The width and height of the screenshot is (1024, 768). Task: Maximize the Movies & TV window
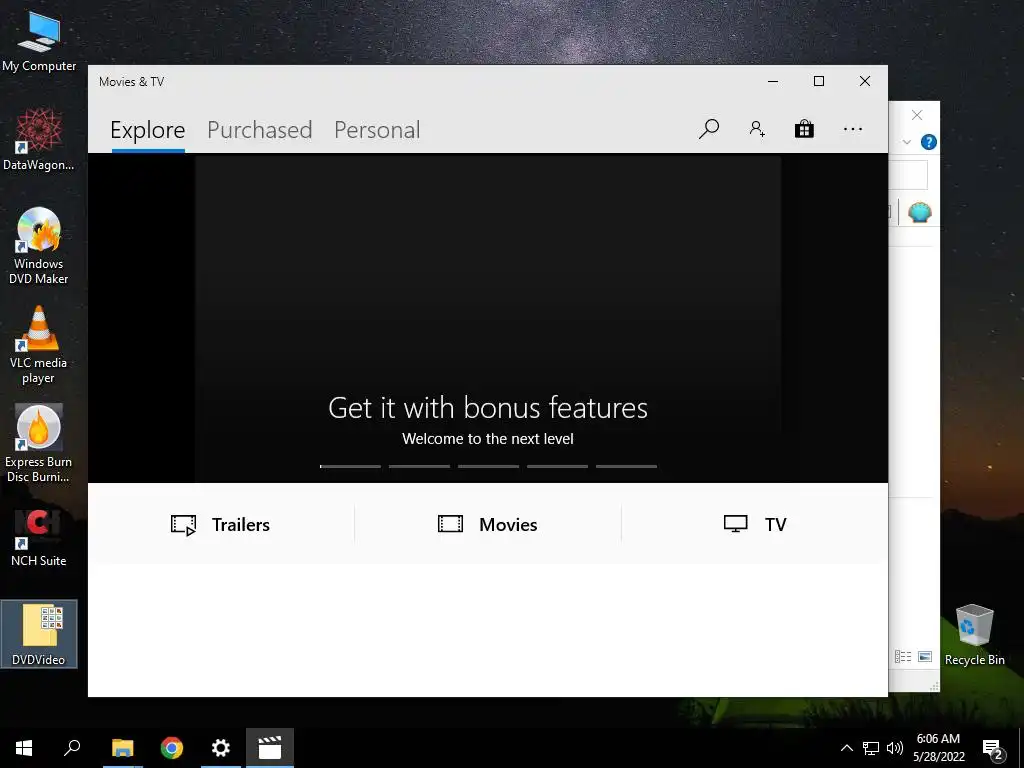819,81
